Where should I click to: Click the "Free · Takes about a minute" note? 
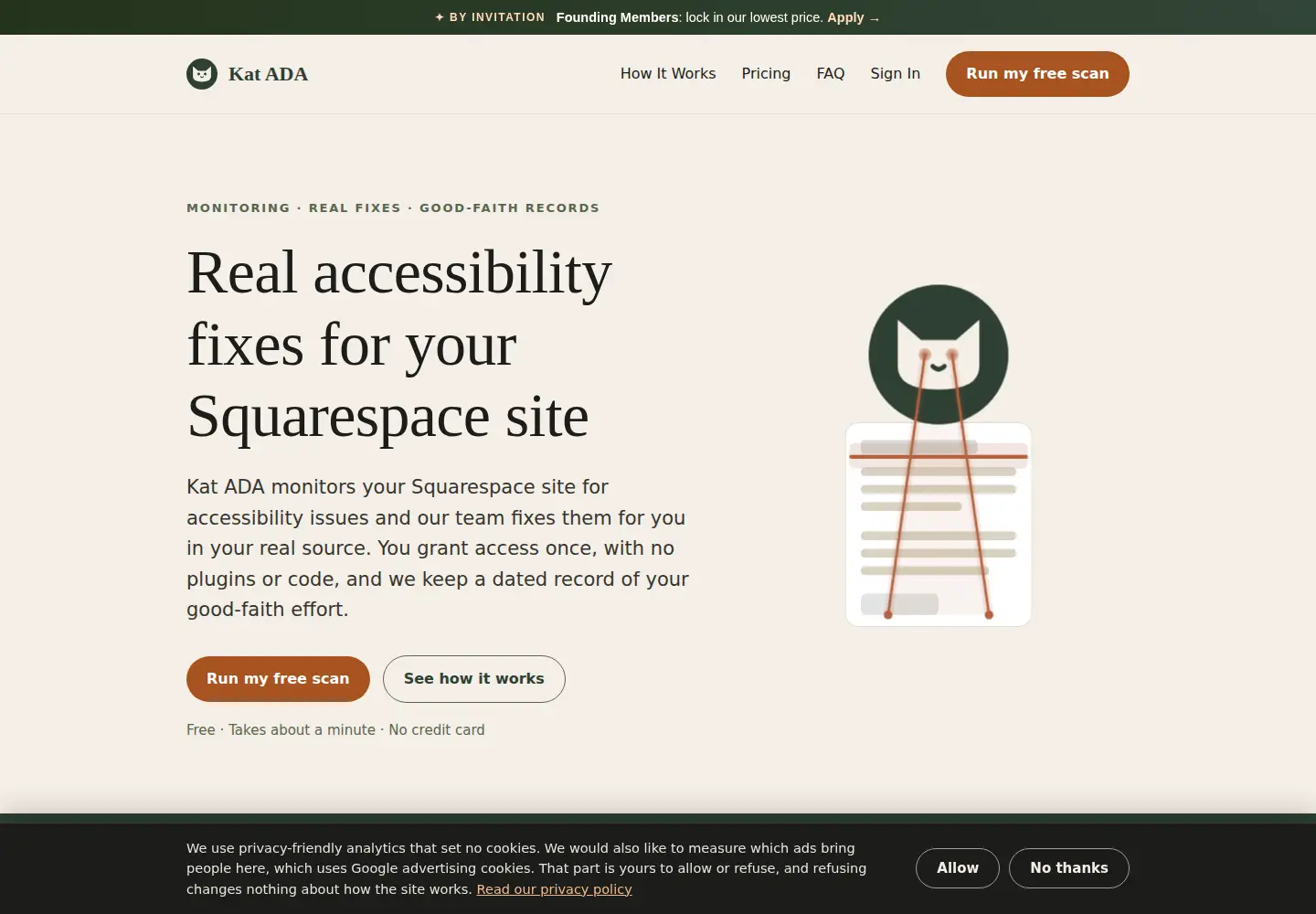[x=335, y=729]
